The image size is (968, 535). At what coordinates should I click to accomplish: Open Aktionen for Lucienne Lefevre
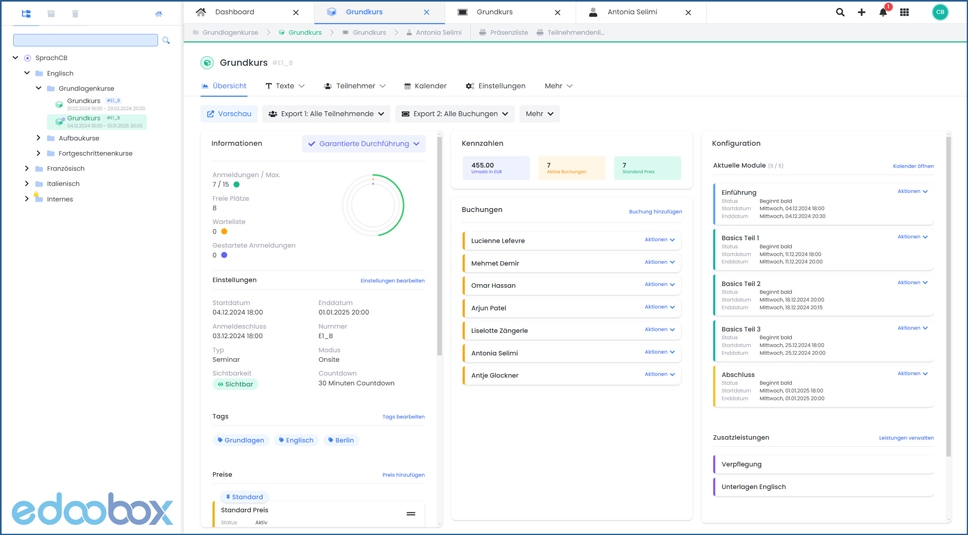point(659,239)
